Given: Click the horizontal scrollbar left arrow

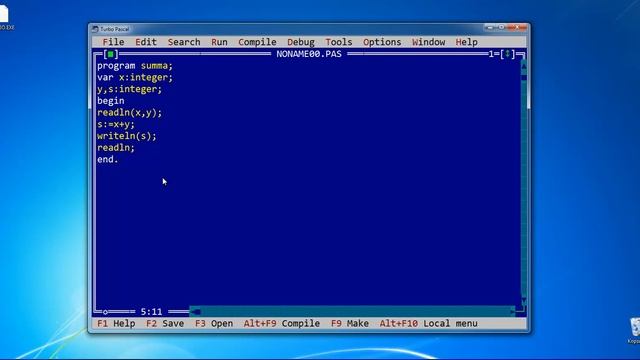Looking at the screenshot, I should tap(196, 312).
